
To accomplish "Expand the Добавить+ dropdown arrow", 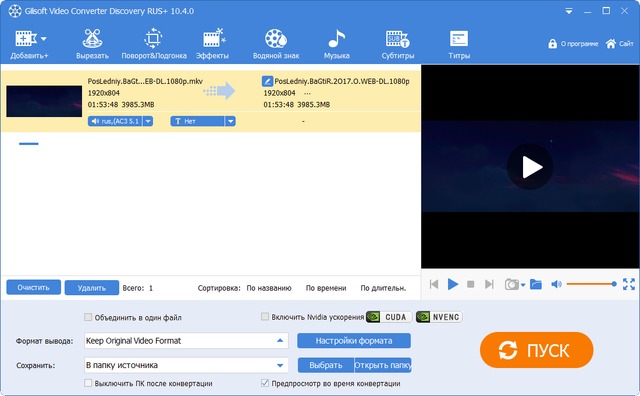I will pyautogui.click(x=44, y=39).
